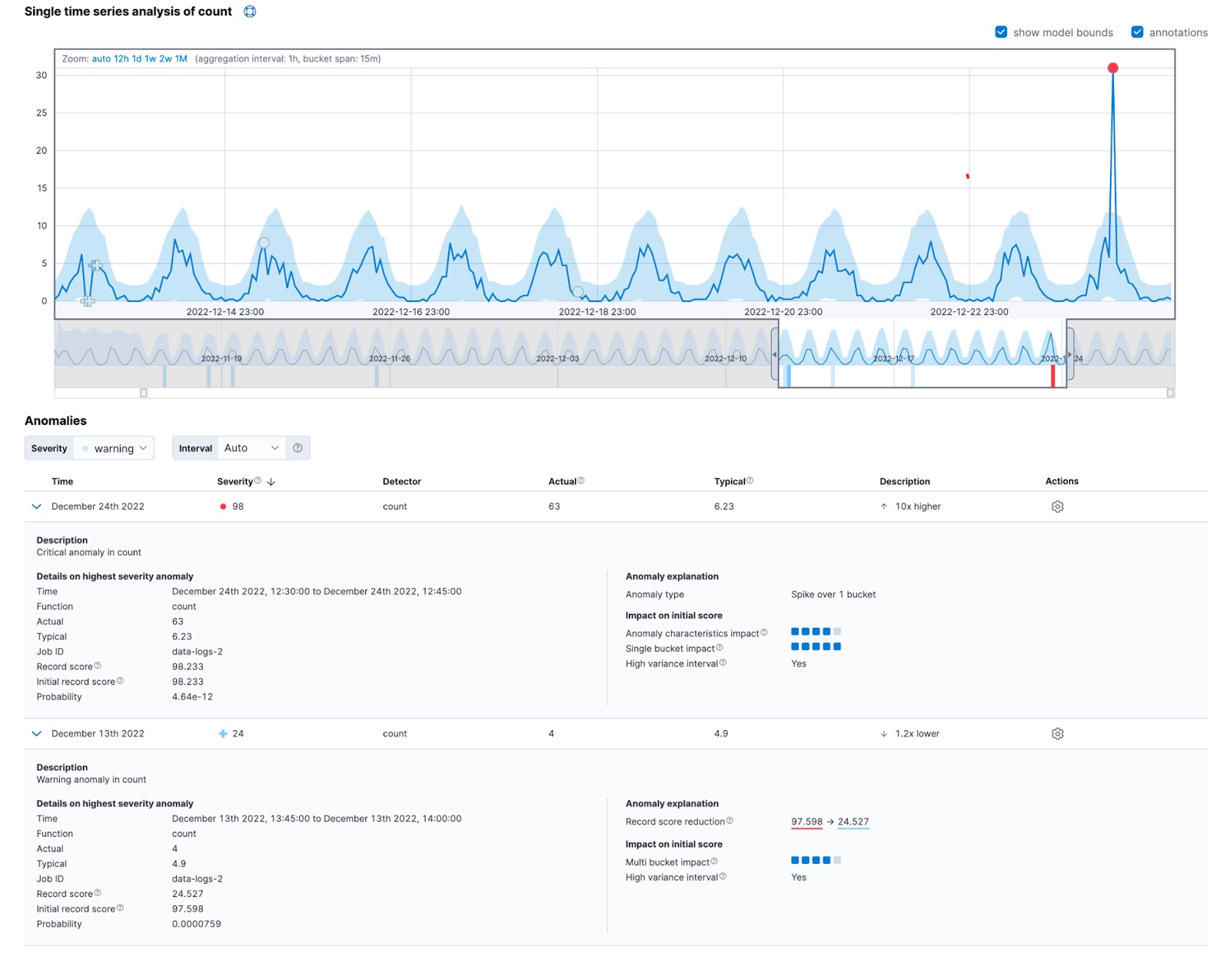Click the red anomaly spike marker on the chart
Image resolution: width=1230 pixels, height=980 pixels.
(1112, 68)
